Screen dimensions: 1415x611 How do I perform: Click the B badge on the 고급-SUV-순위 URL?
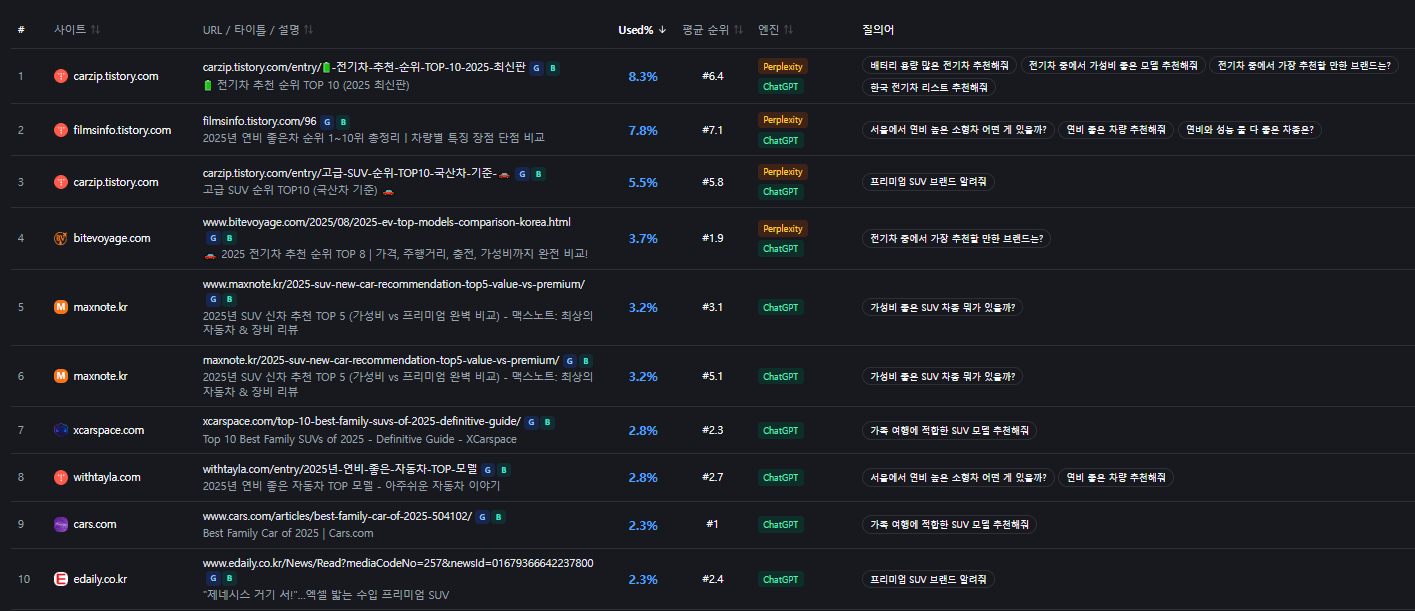pyautogui.click(x=538, y=174)
